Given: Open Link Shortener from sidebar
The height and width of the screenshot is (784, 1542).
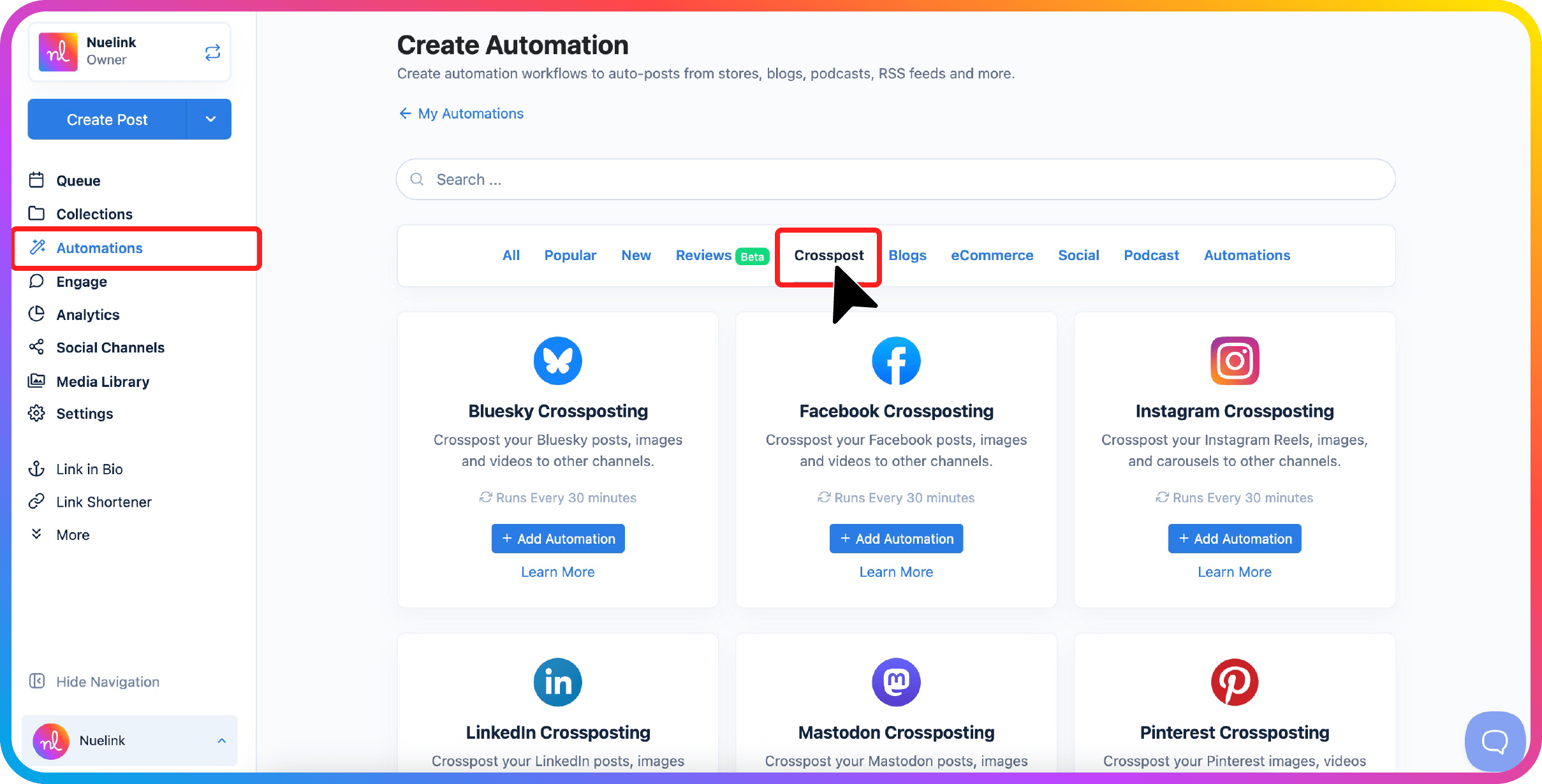Looking at the screenshot, I should point(103,502).
